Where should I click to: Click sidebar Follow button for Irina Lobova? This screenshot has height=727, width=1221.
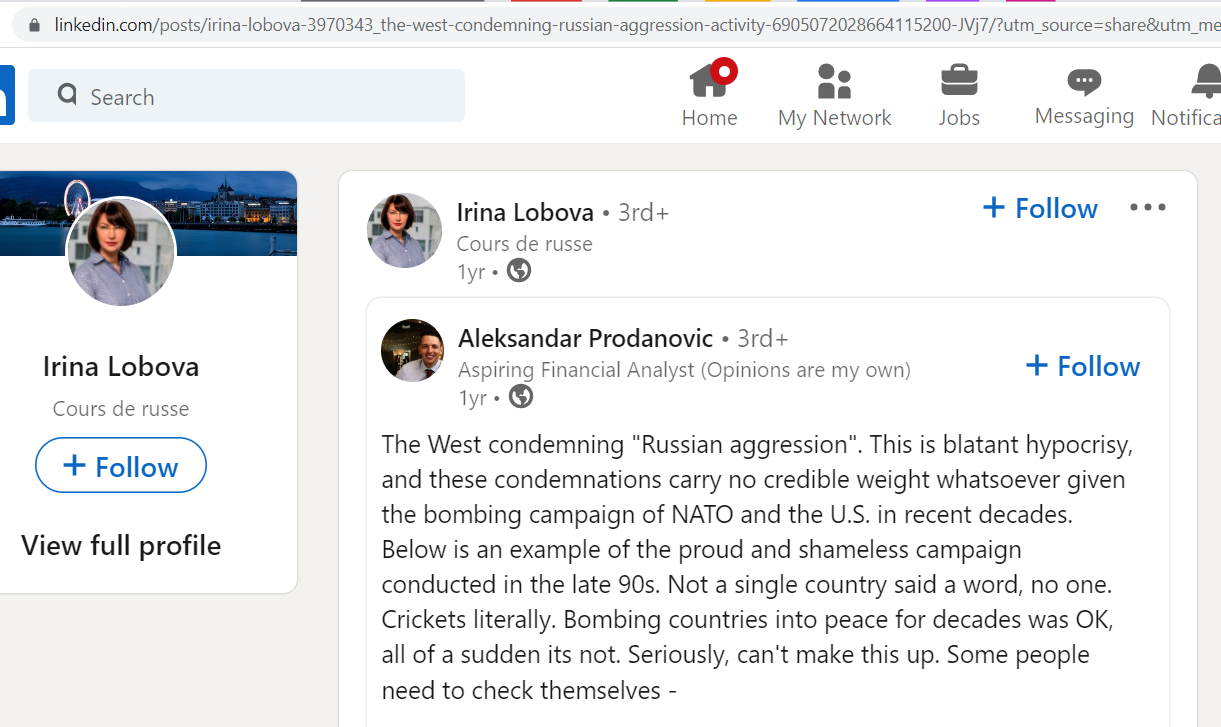121,466
